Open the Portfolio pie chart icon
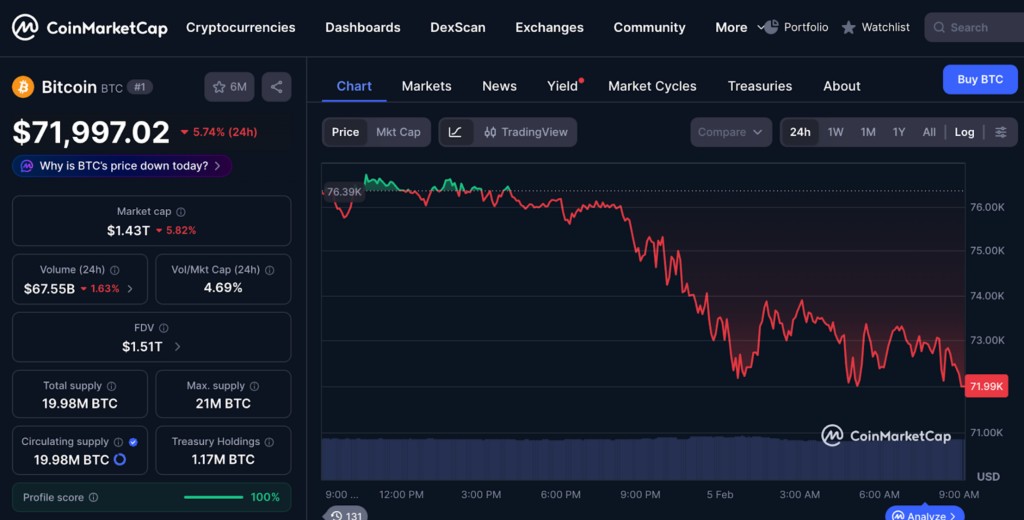The height and width of the screenshot is (520, 1024). point(771,27)
